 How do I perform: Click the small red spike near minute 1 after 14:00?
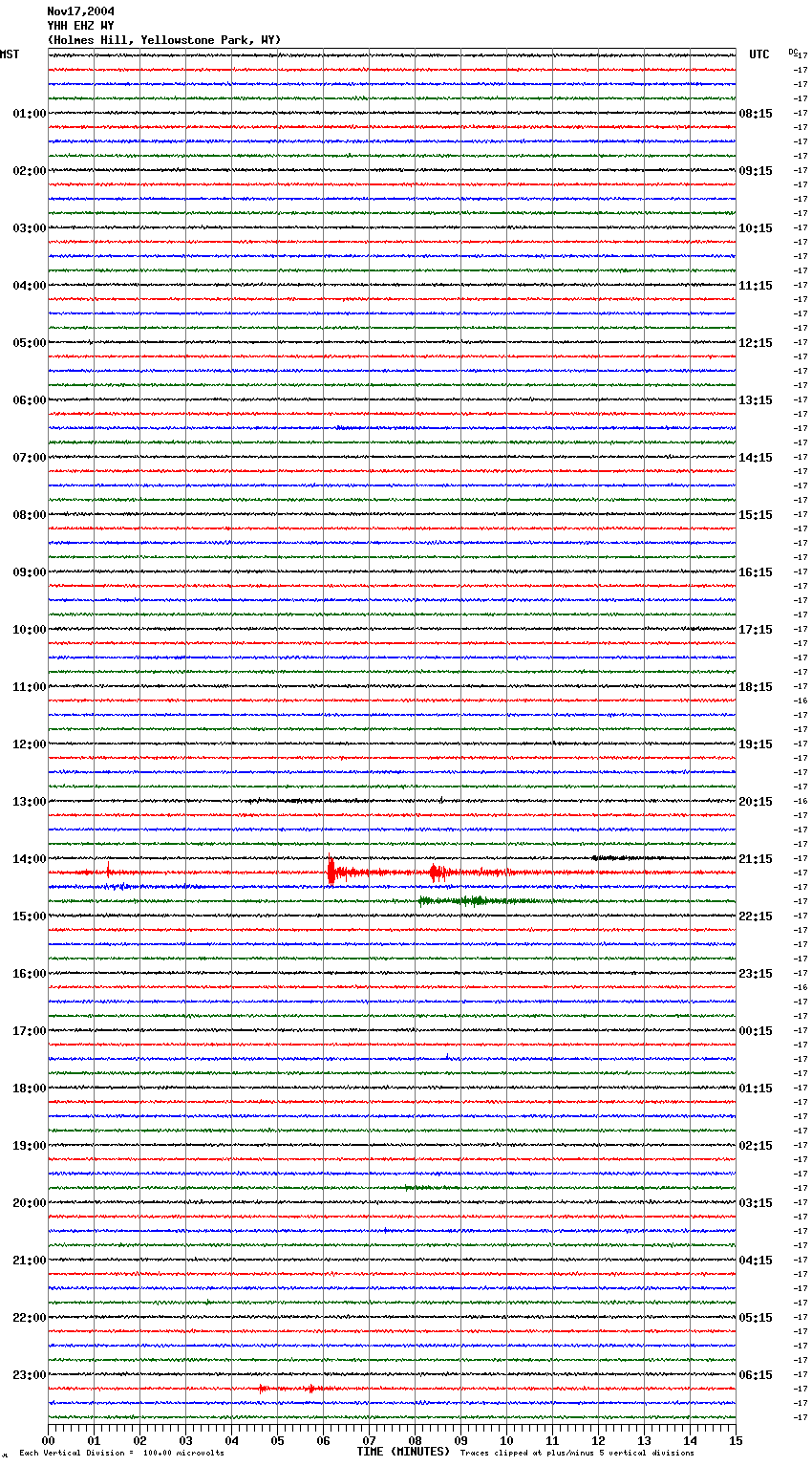point(108,870)
